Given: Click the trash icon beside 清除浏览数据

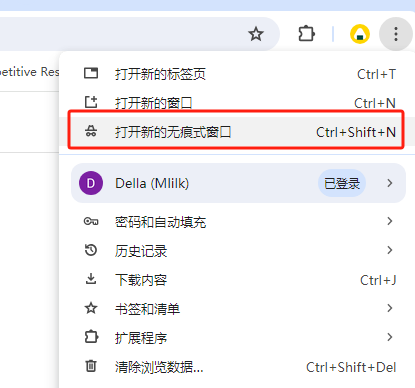Looking at the screenshot, I should 91,366.
